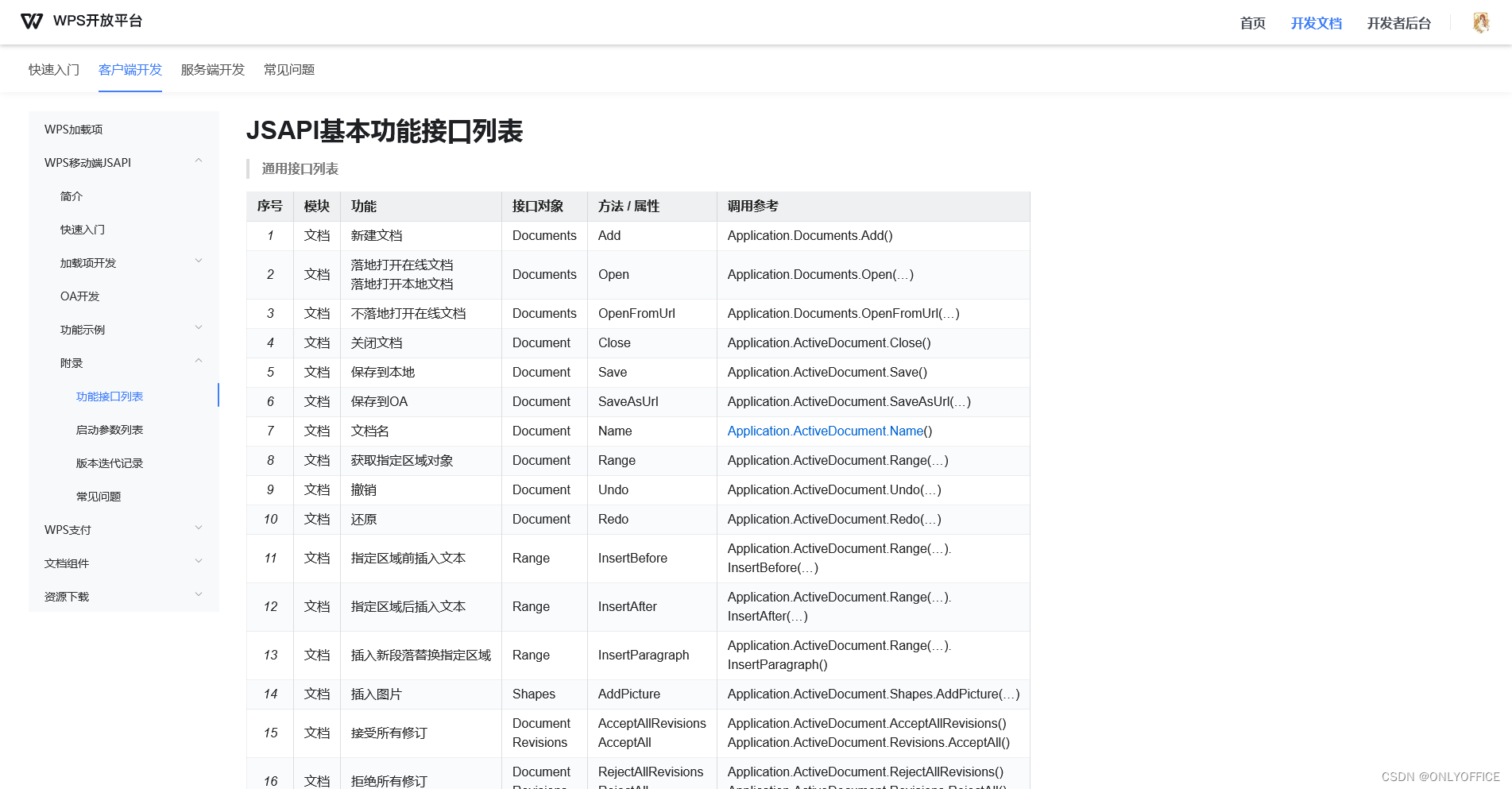This screenshot has width=1512, height=789.
Task: Open 简介 in the sidebar
Action: point(72,196)
